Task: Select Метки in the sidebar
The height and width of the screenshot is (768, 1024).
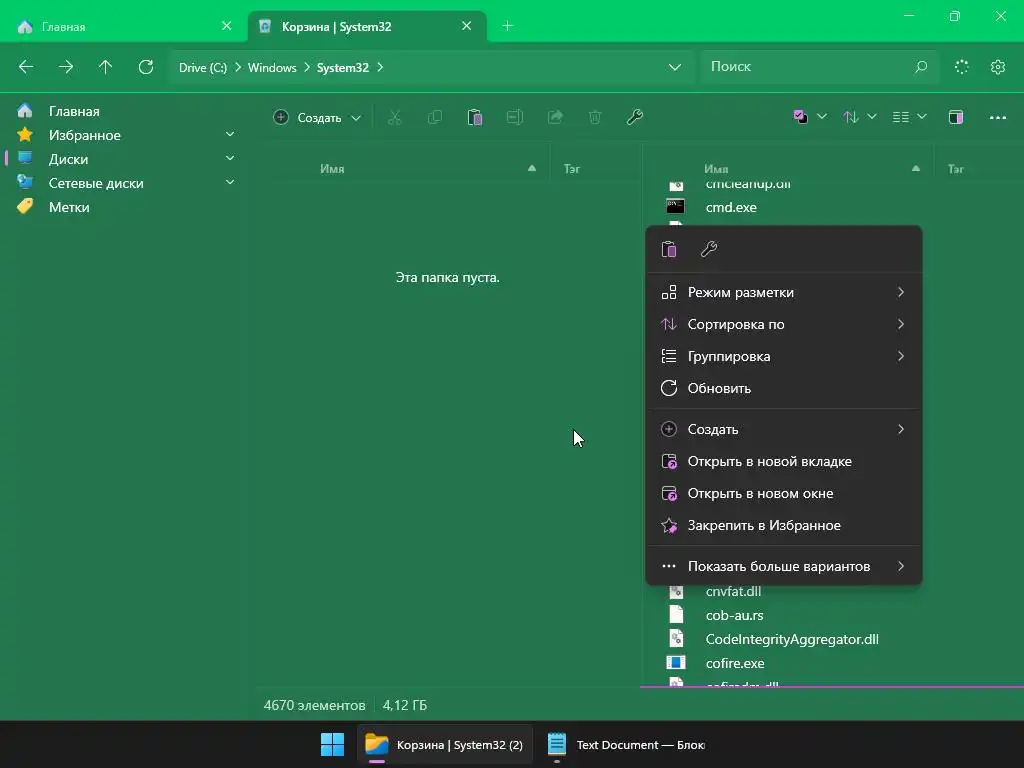Action: click(124, 207)
